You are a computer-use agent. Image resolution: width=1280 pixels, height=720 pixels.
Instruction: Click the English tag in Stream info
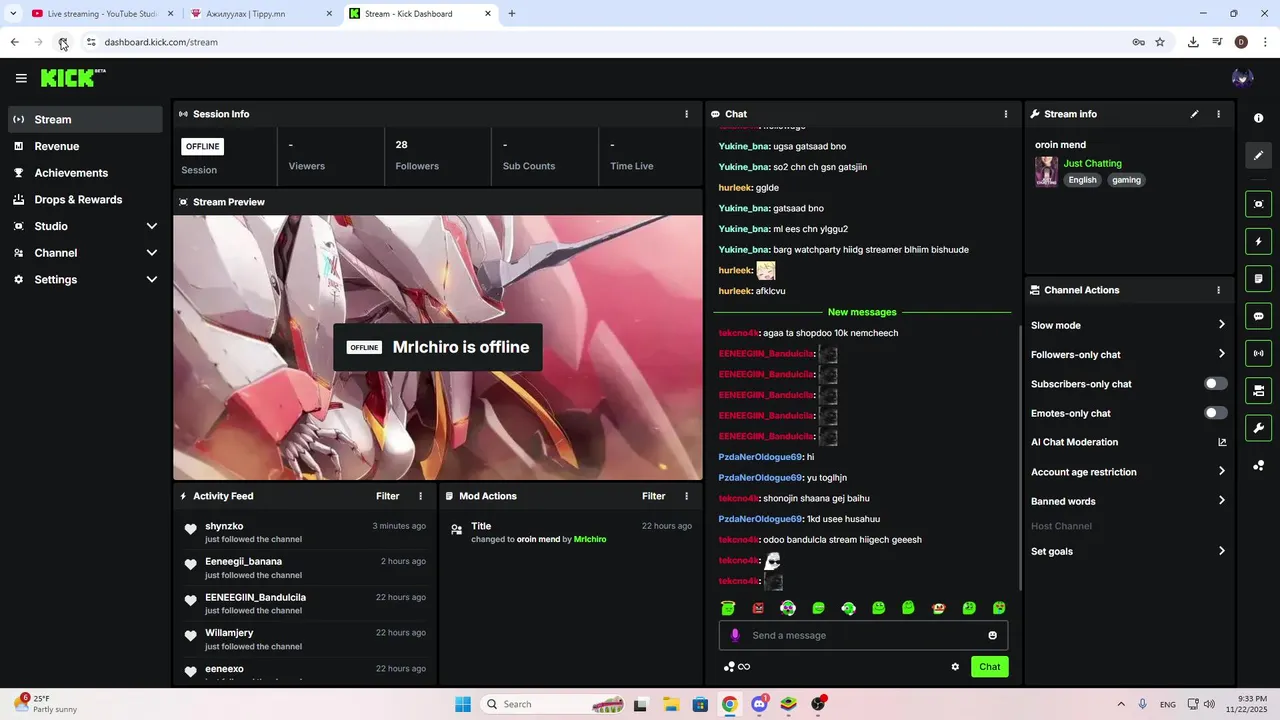[1082, 180]
